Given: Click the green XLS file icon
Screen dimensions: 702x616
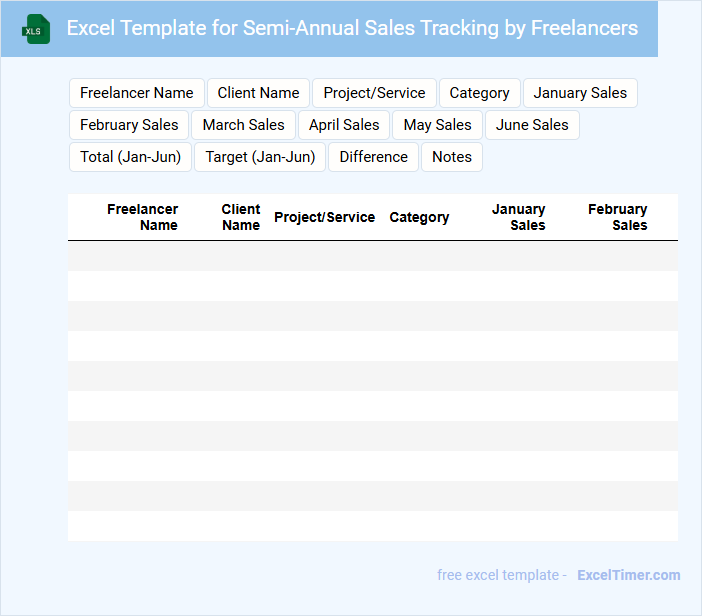Looking at the screenshot, I should 37,29.
